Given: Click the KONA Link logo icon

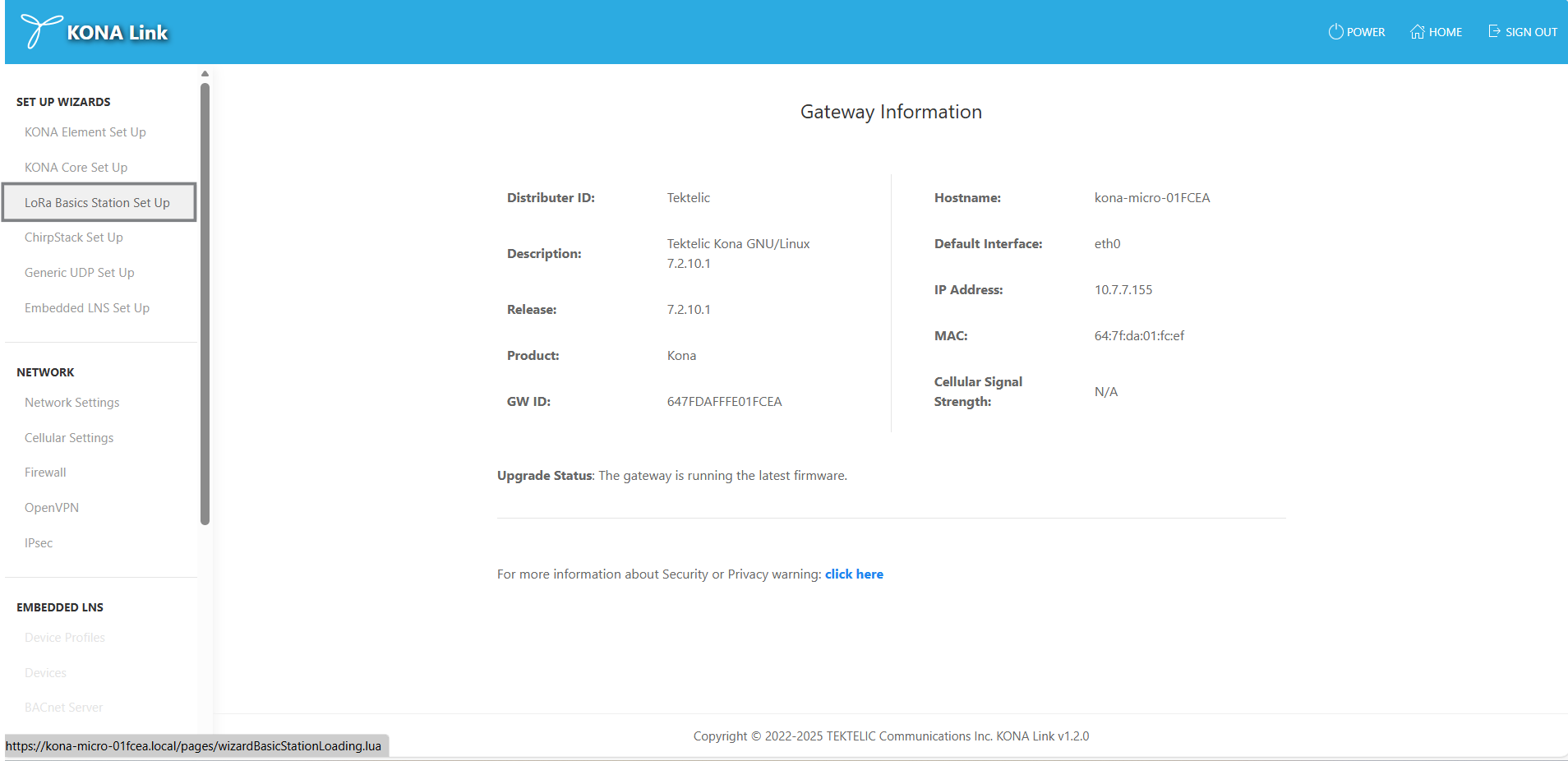Looking at the screenshot, I should tap(39, 31).
